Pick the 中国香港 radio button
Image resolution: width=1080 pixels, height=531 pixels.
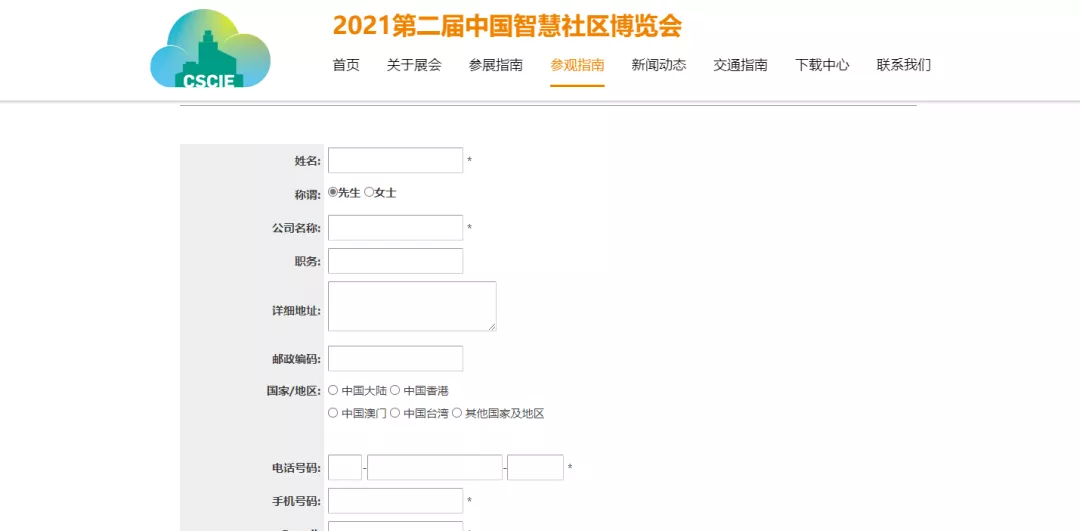395,390
